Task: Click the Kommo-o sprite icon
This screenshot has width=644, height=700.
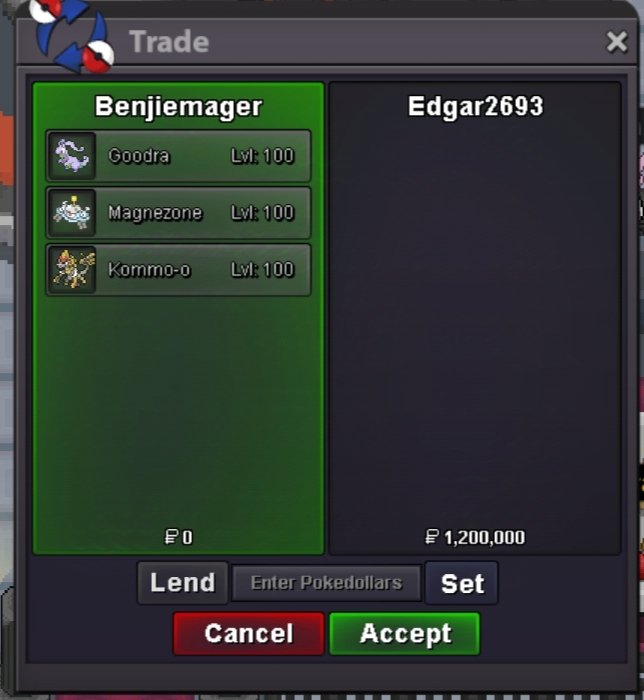Action: [x=72, y=269]
